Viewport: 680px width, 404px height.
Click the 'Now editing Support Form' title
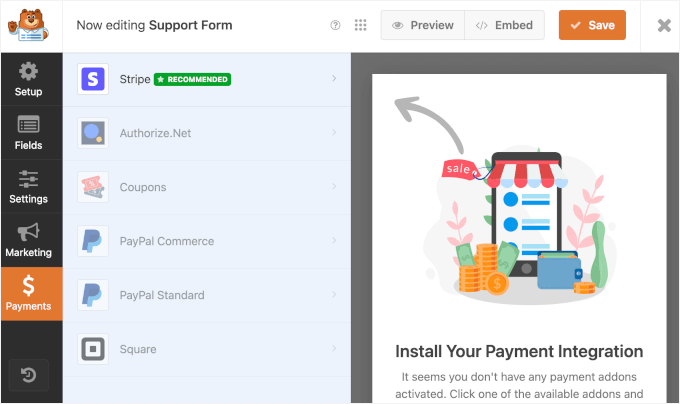tap(154, 25)
